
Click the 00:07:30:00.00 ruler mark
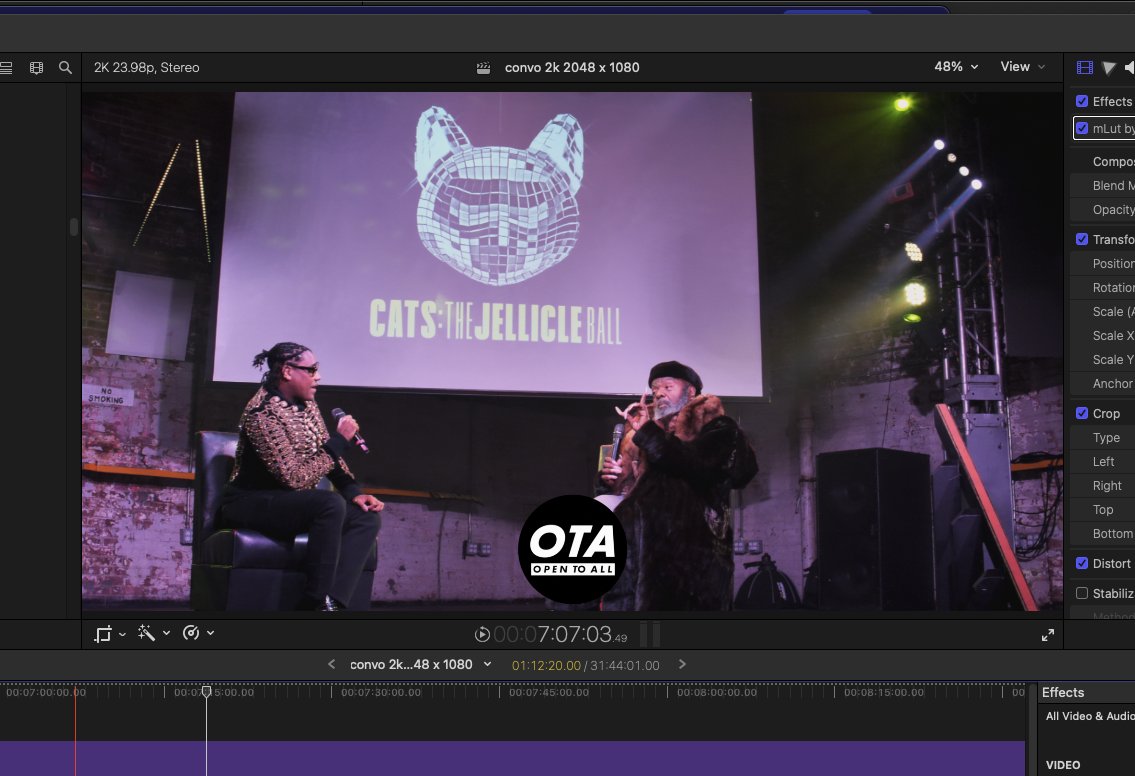click(381, 692)
